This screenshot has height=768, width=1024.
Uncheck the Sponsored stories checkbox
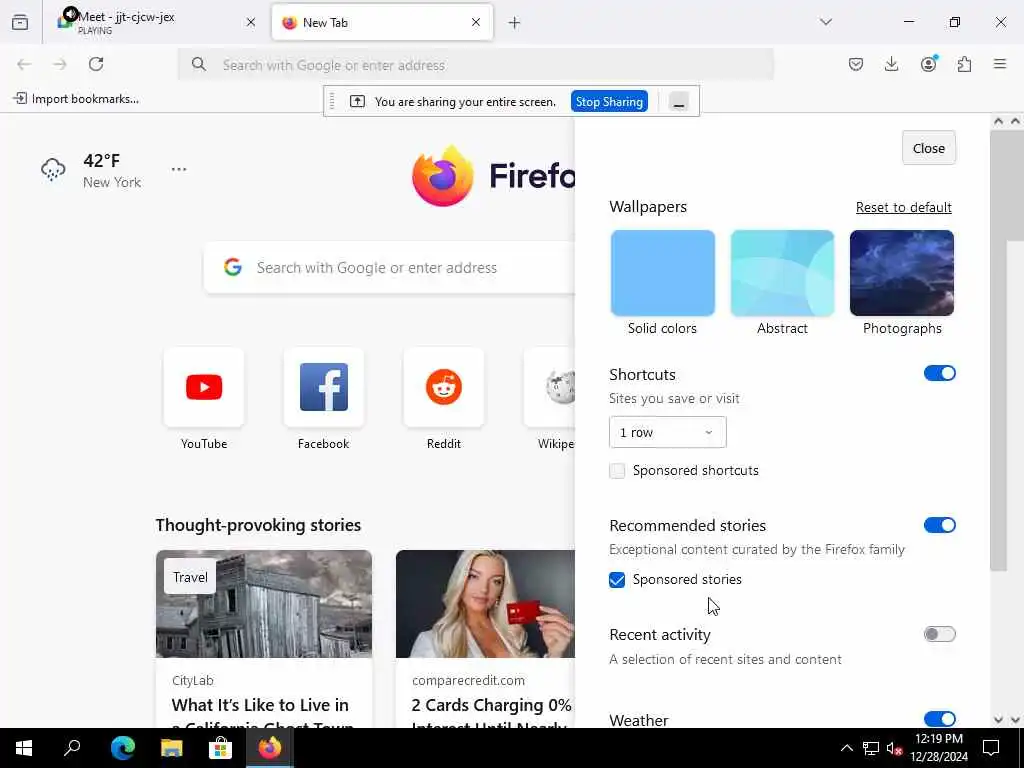click(x=617, y=580)
